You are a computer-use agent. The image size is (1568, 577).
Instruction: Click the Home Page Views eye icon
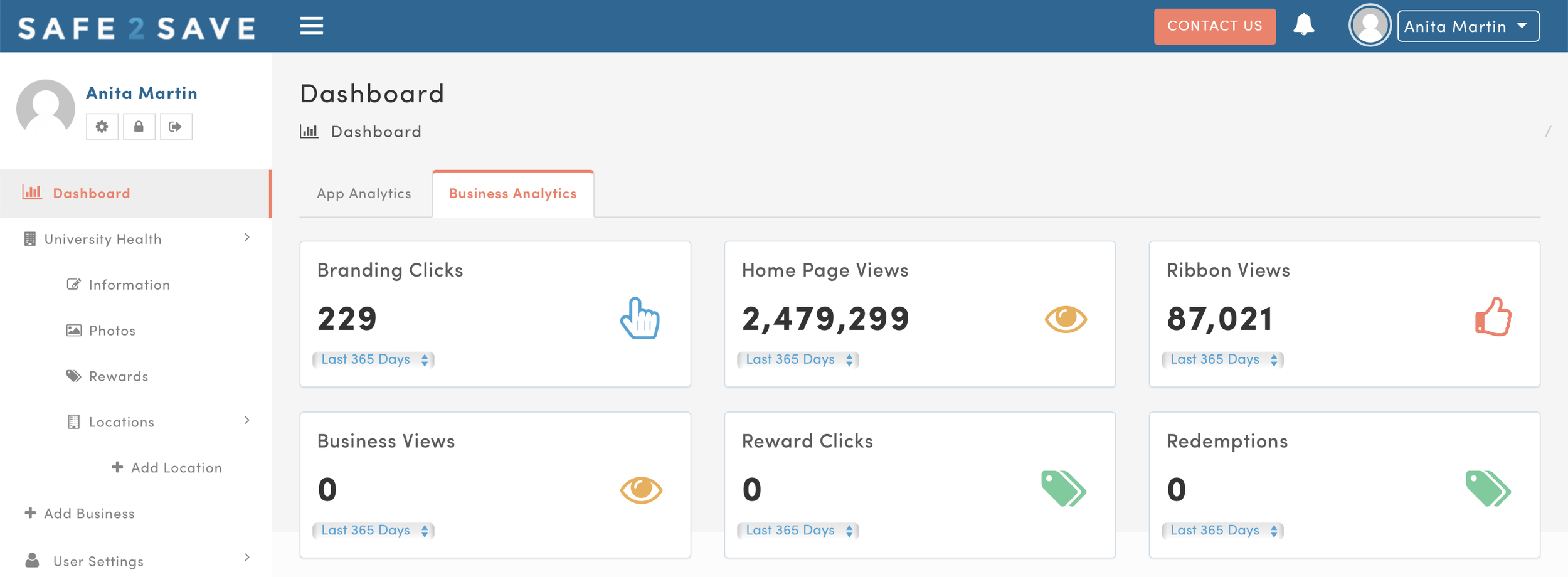click(1066, 319)
